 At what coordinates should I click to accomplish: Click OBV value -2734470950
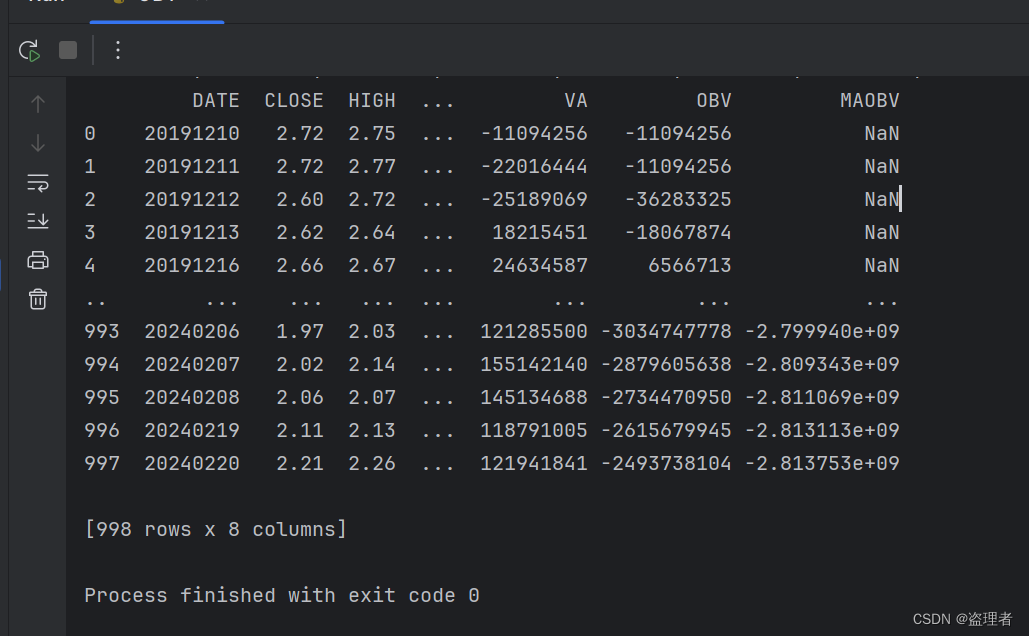point(666,397)
